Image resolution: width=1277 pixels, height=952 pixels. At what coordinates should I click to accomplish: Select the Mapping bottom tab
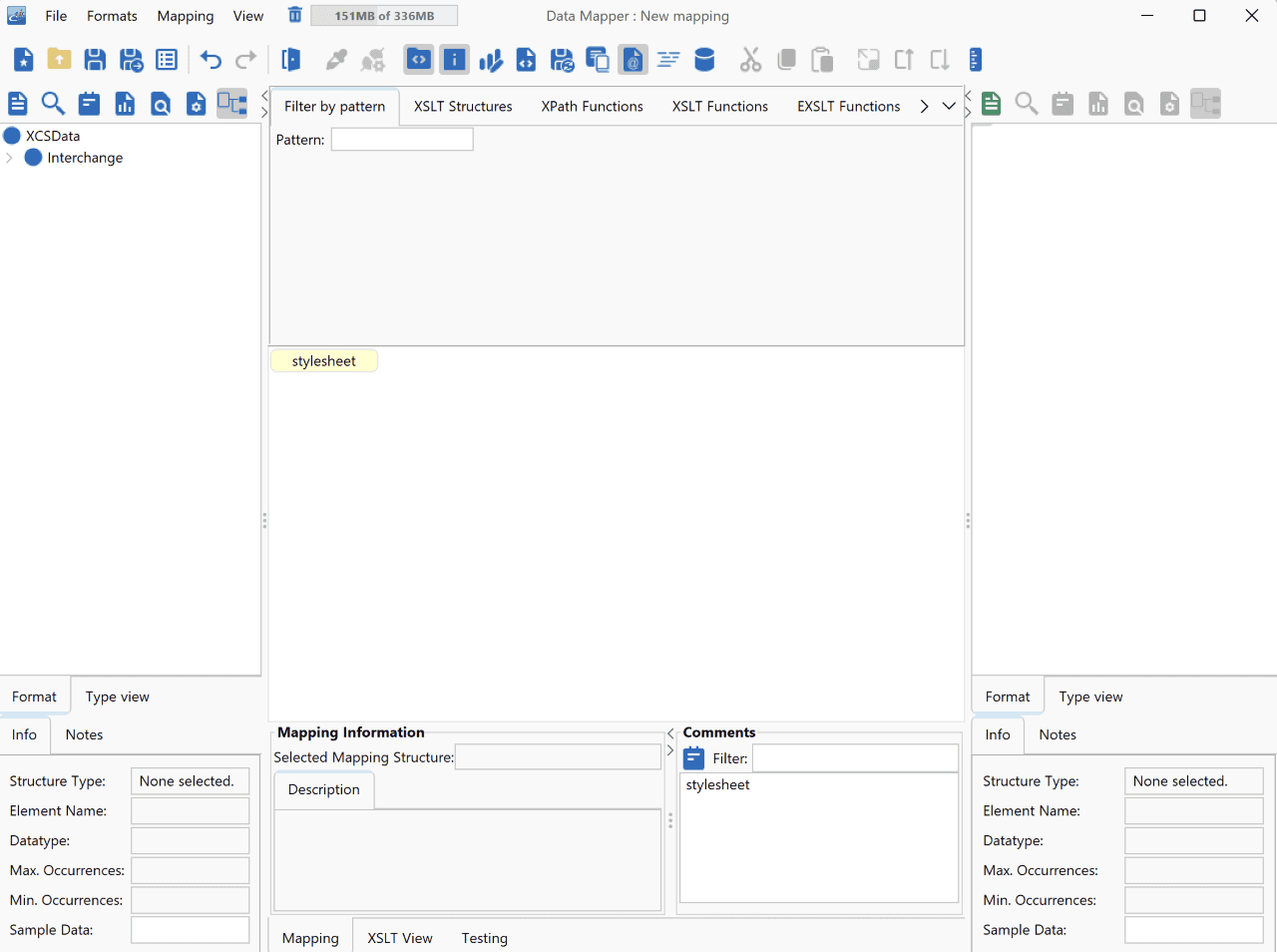click(310, 938)
